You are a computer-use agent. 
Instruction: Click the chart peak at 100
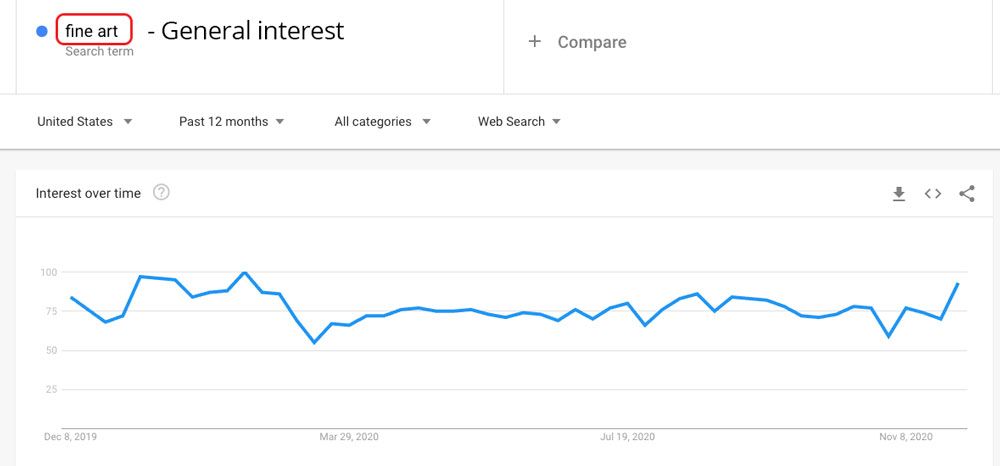click(x=244, y=272)
